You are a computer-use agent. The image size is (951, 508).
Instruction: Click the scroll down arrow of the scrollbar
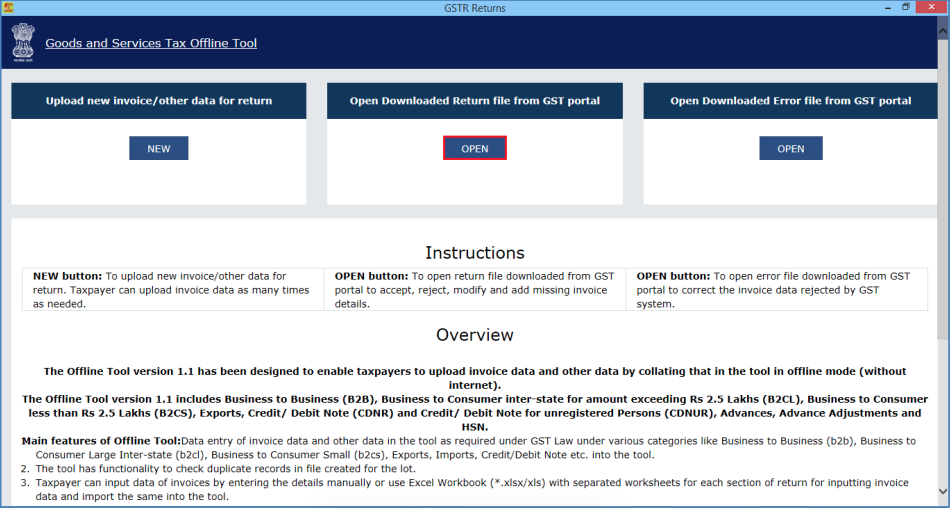pyautogui.click(x=944, y=491)
